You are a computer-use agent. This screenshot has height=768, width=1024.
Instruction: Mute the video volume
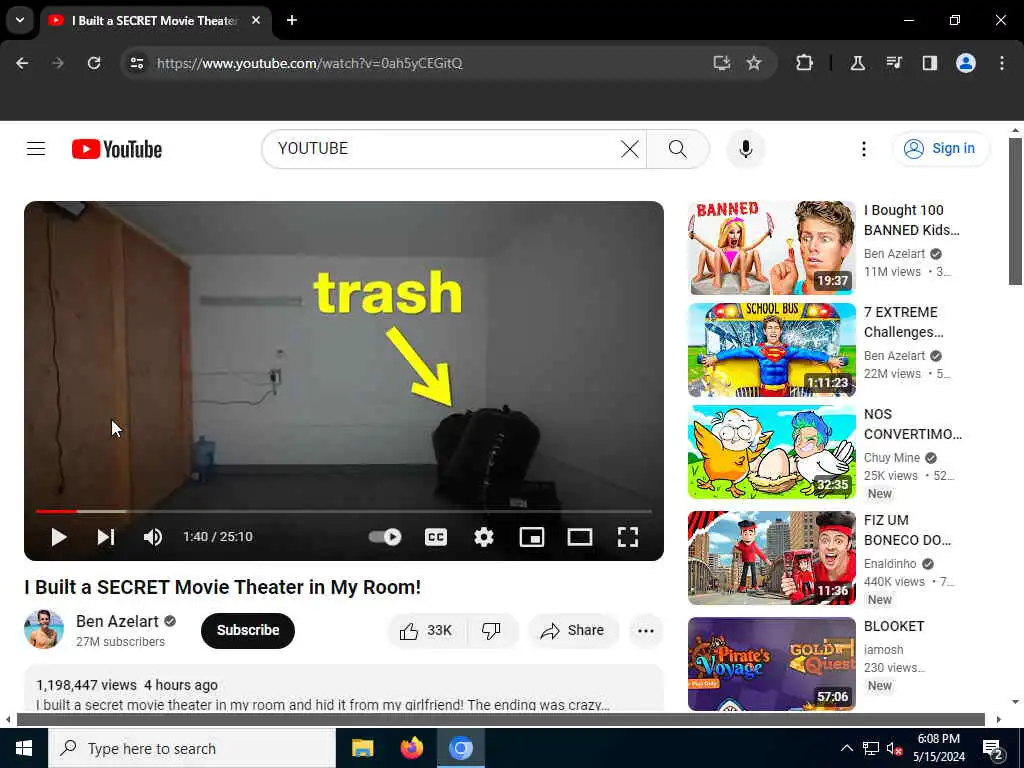pyautogui.click(x=153, y=537)
